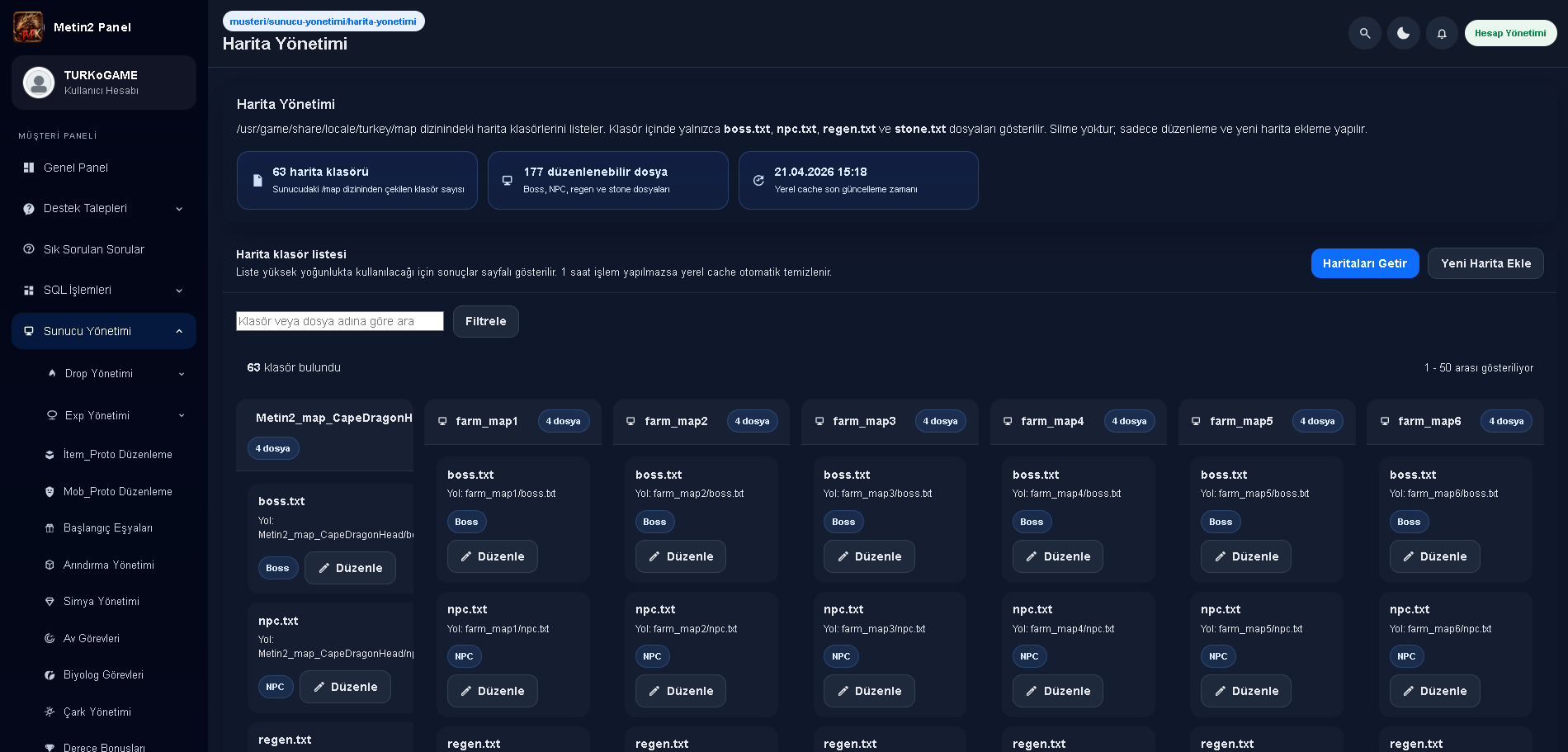
Task: Click the breadcrumb path pill
Action: click(x=324, y=21)
